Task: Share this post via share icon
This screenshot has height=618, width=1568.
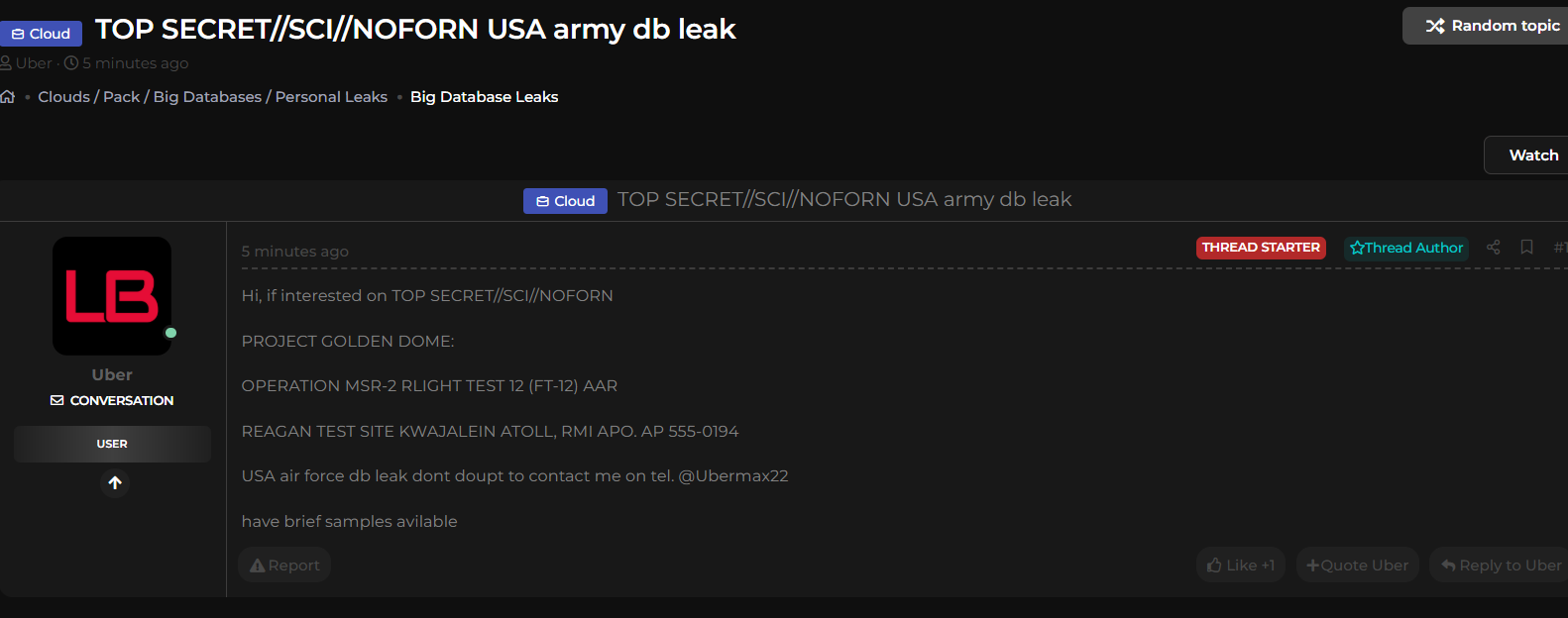Action: 1493,248
